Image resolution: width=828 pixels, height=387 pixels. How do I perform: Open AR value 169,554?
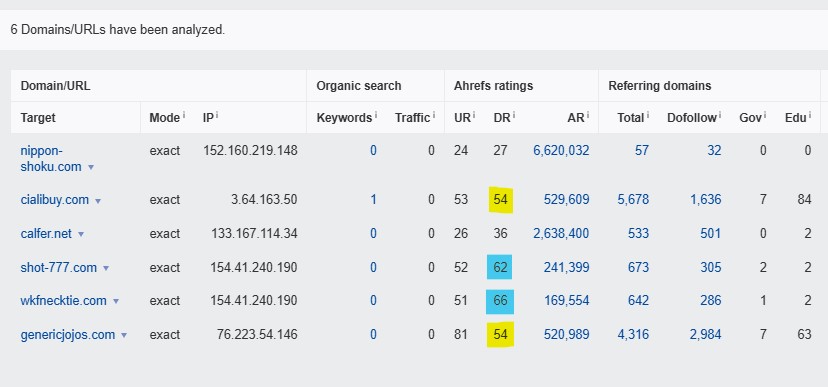tap(567, 301)
